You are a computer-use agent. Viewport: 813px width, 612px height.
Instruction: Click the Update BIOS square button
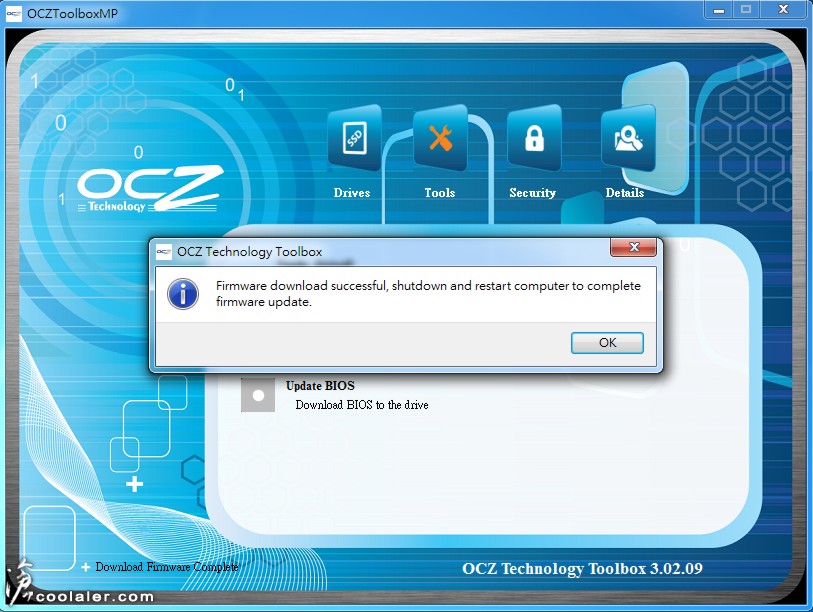point(258,395)
